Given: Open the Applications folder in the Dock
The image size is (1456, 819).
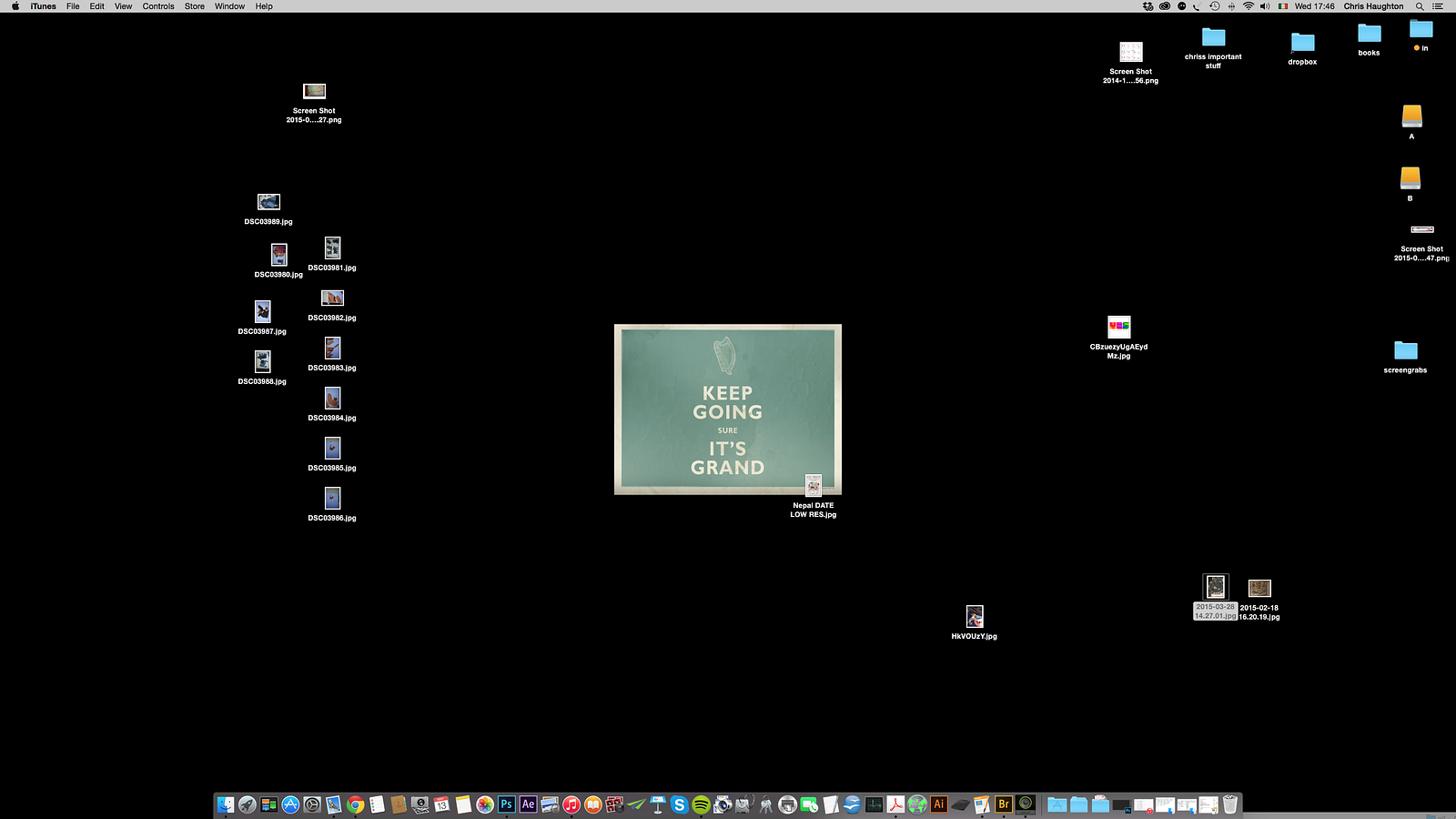Looking at the screenshot, I should coord(1057,804).
